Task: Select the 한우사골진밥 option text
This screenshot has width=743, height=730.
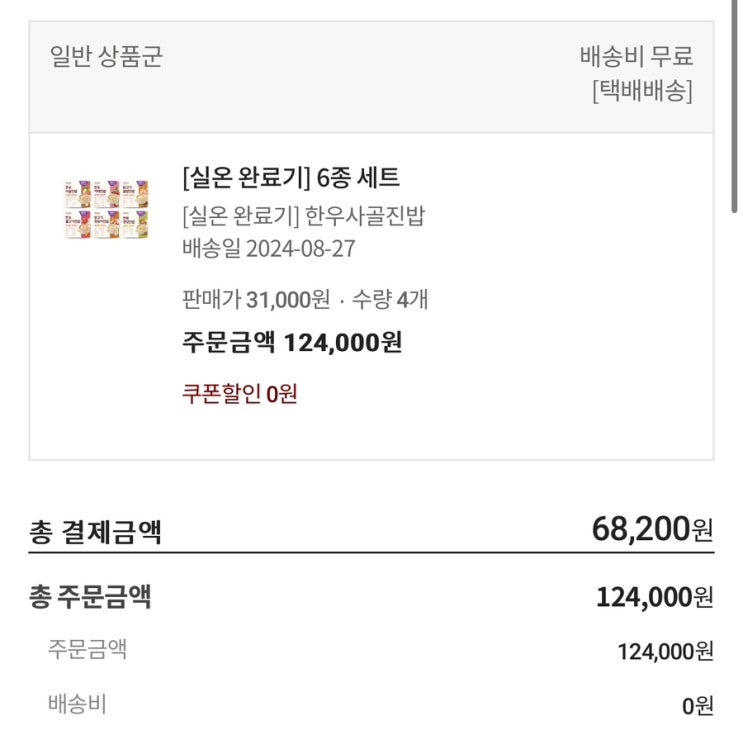Action: click(303, 215)
